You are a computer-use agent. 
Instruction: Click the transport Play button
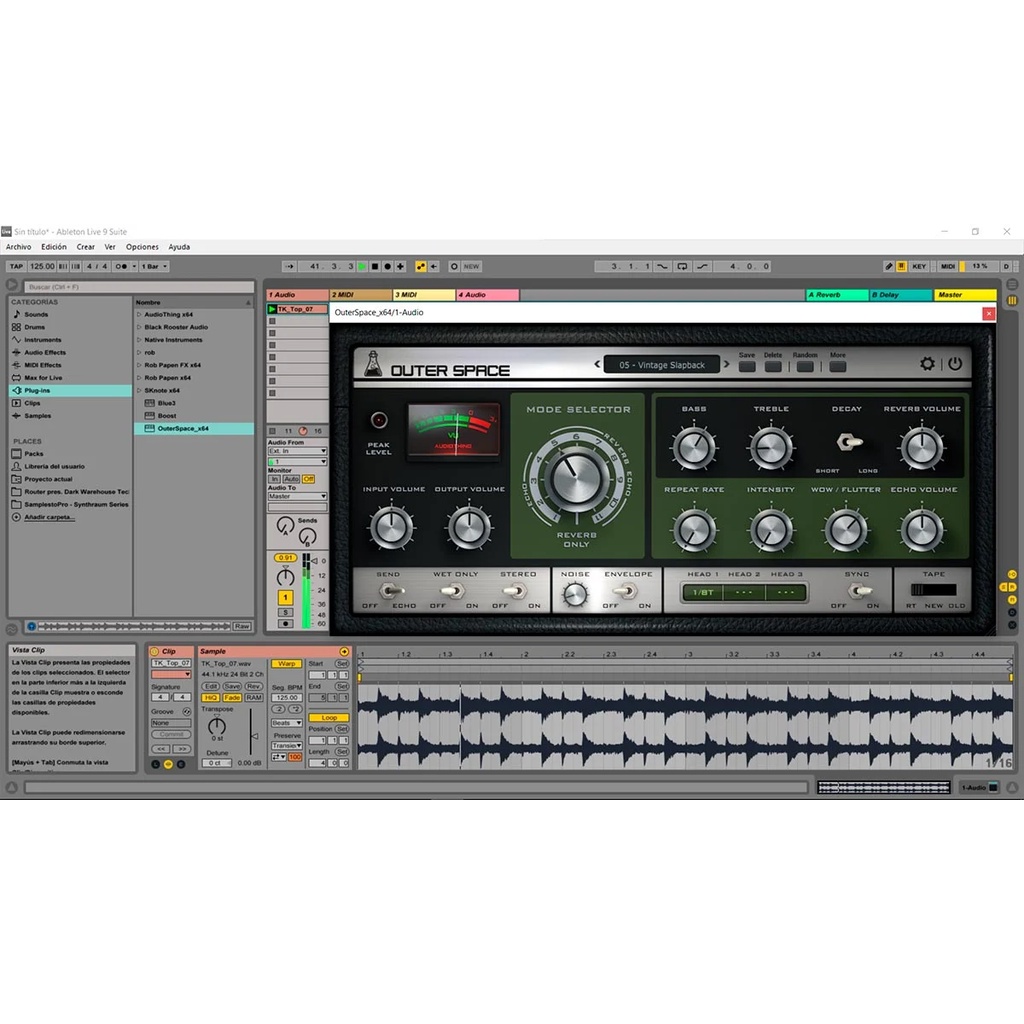point(362,266)
